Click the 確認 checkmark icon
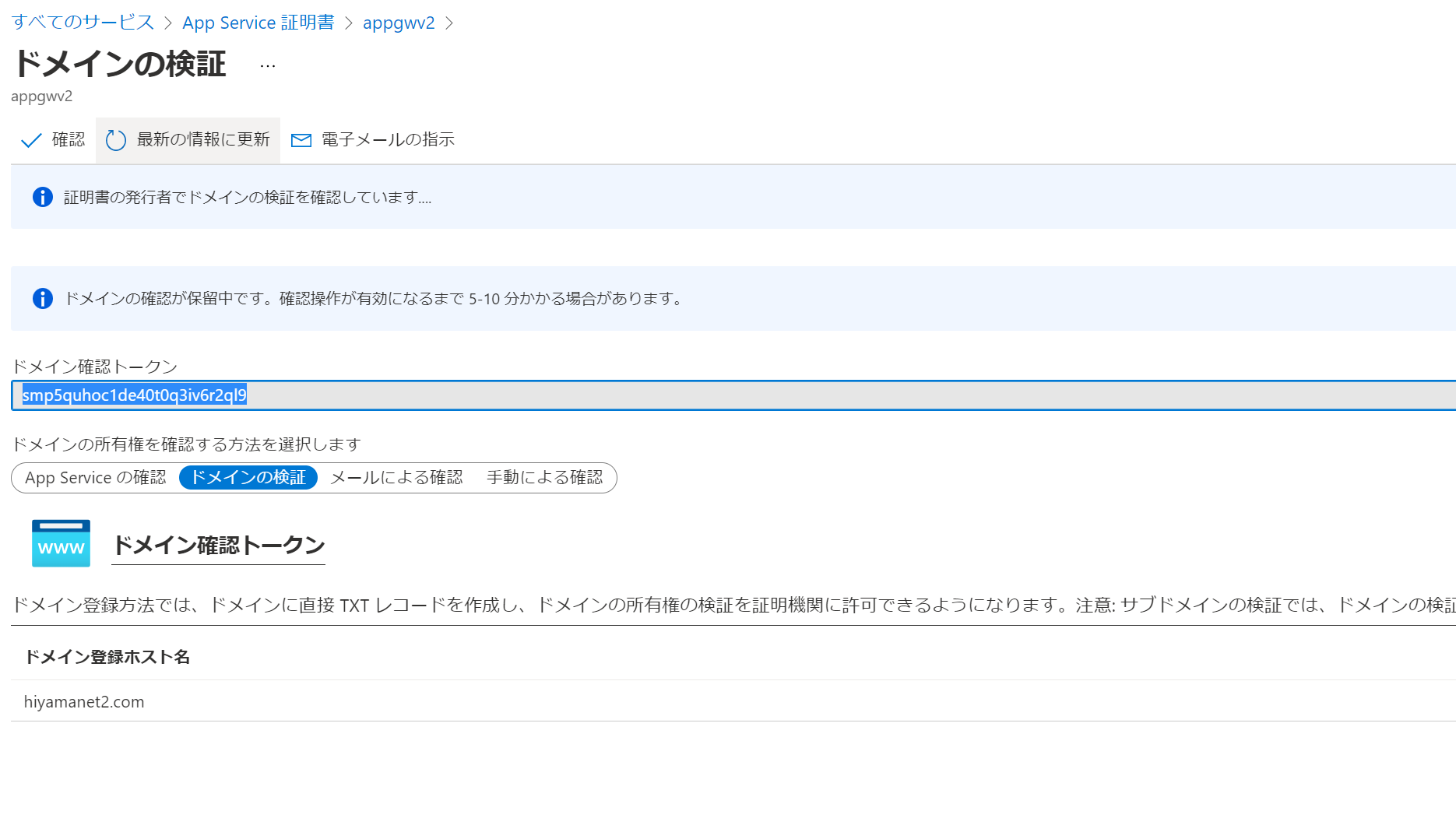The width and height of the screenshot is (1456, 818). coord(31,140)
